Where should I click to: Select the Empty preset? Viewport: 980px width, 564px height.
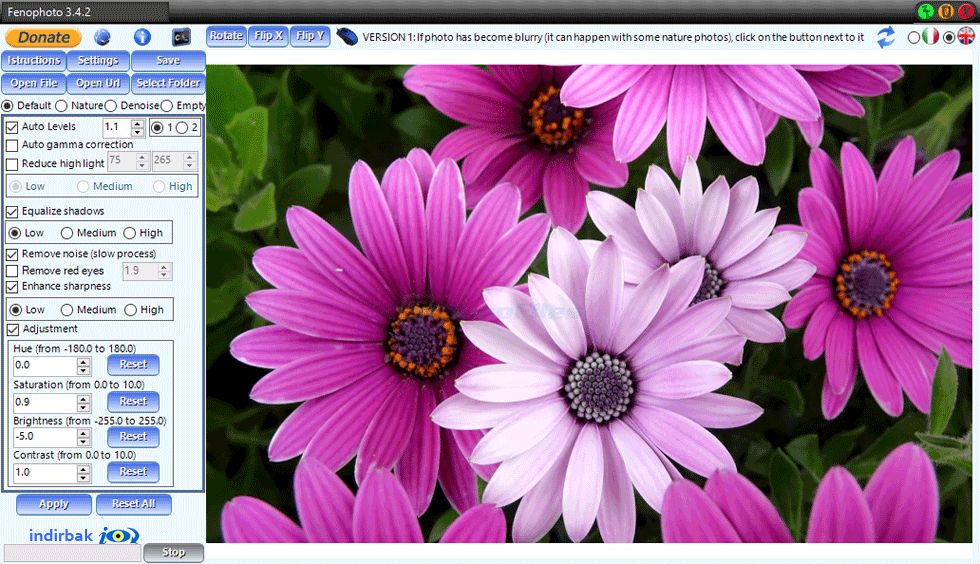[x=167, y=106]
